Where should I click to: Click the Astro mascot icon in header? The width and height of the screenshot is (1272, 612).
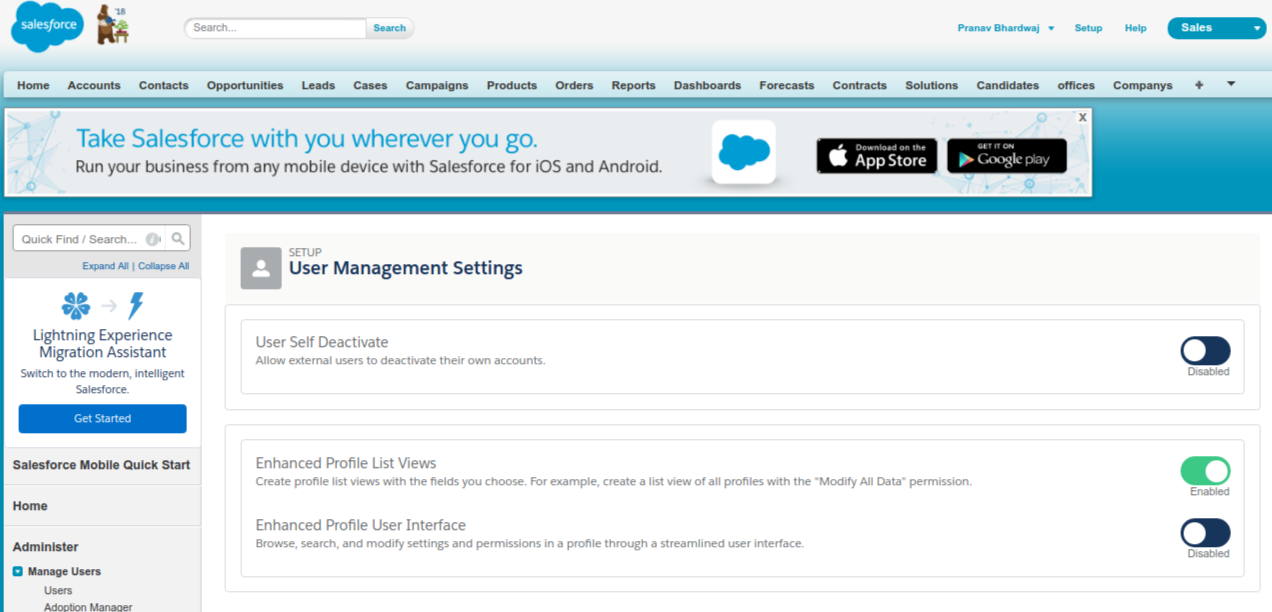coord(111,25)
